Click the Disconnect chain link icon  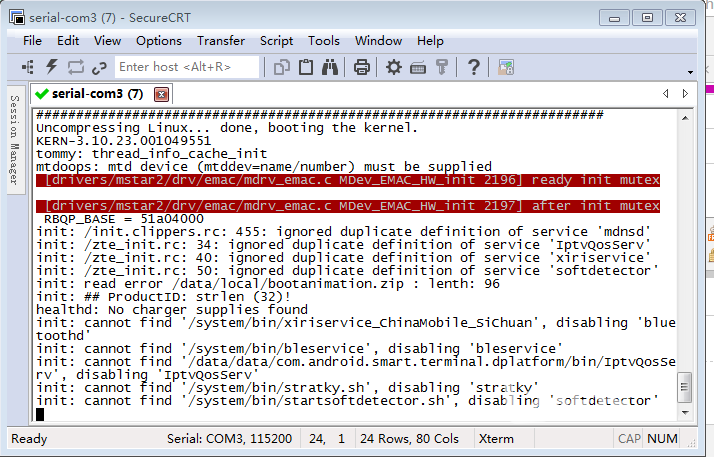99,68
